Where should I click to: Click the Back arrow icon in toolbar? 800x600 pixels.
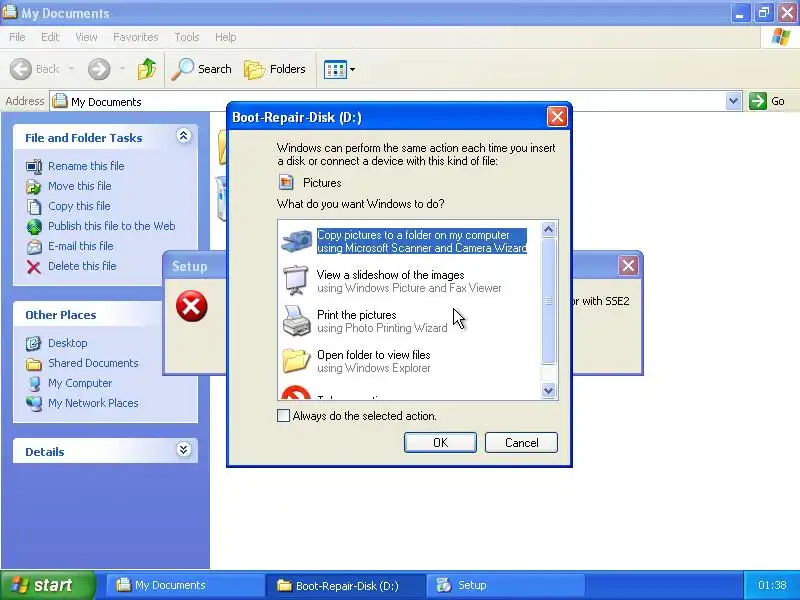(x=21, y=69)
